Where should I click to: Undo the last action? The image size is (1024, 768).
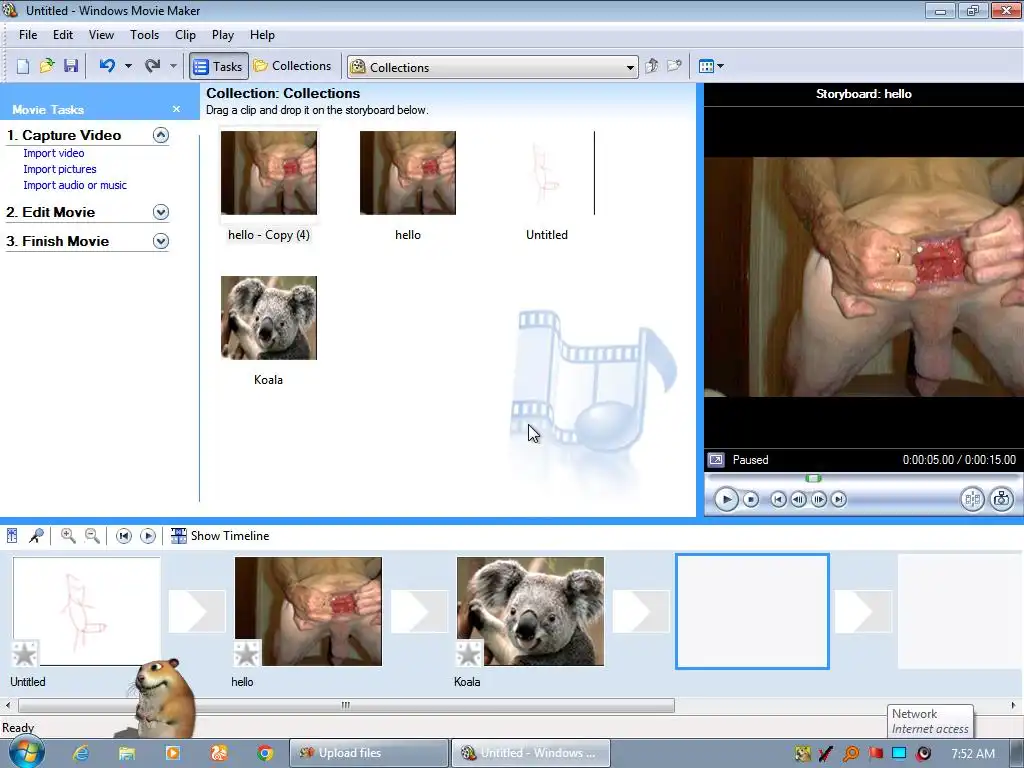tap(107, 66)
